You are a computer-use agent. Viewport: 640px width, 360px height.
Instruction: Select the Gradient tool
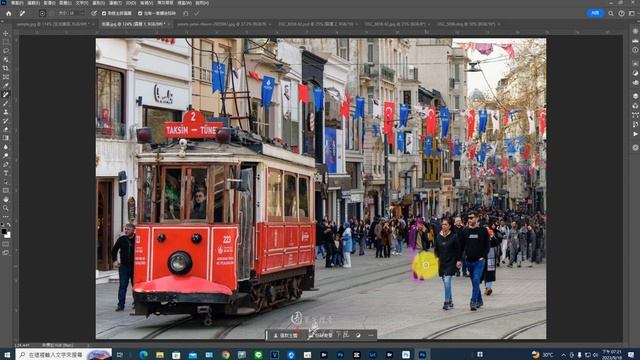(6, 138)
